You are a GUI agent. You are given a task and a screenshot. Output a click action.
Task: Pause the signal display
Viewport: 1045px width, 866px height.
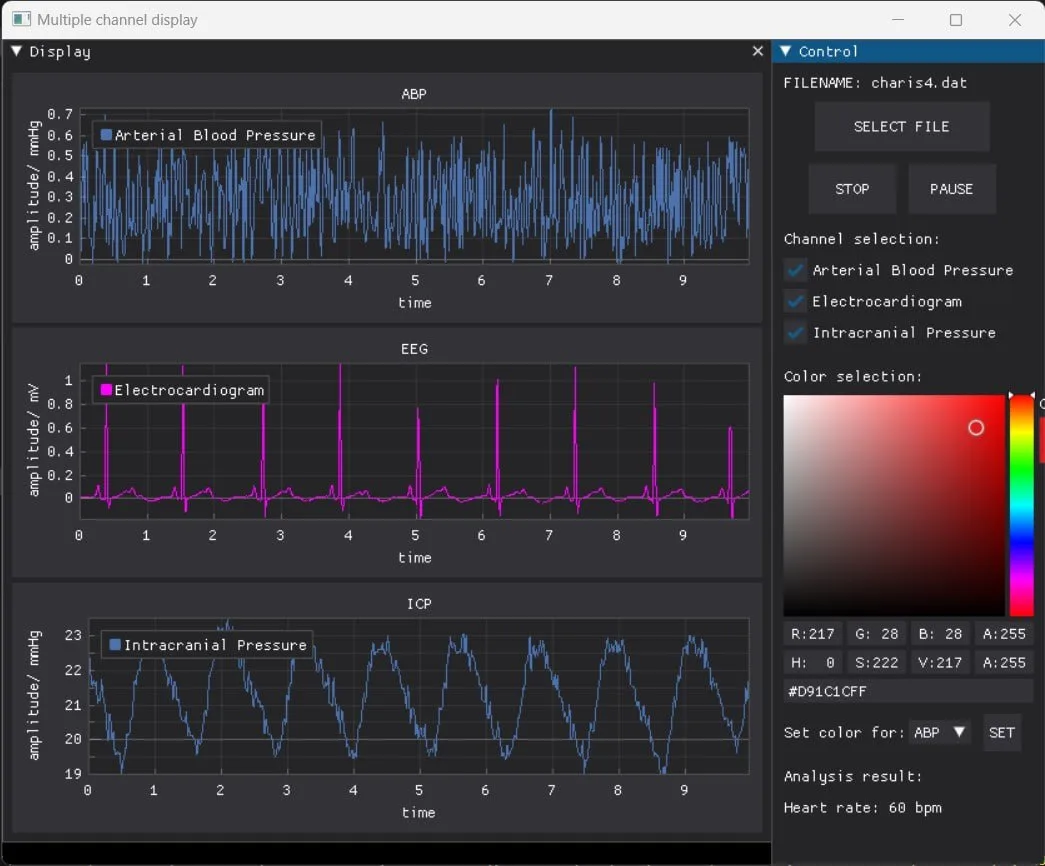952,189
